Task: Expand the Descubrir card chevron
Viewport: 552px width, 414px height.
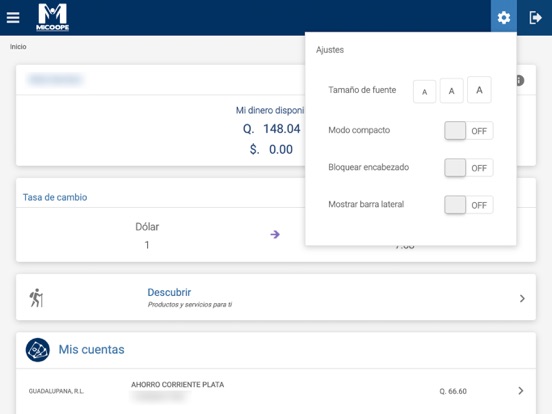Action: pyautogui.click(x=522, y=299)
